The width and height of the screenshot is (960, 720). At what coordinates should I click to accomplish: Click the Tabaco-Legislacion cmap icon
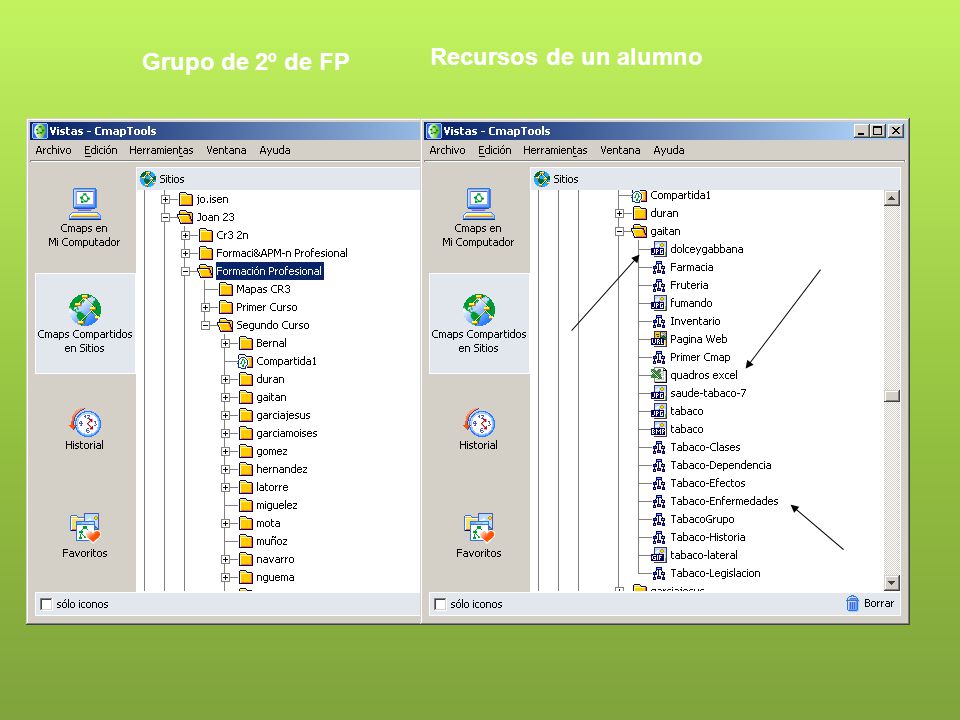pos(658,573)
